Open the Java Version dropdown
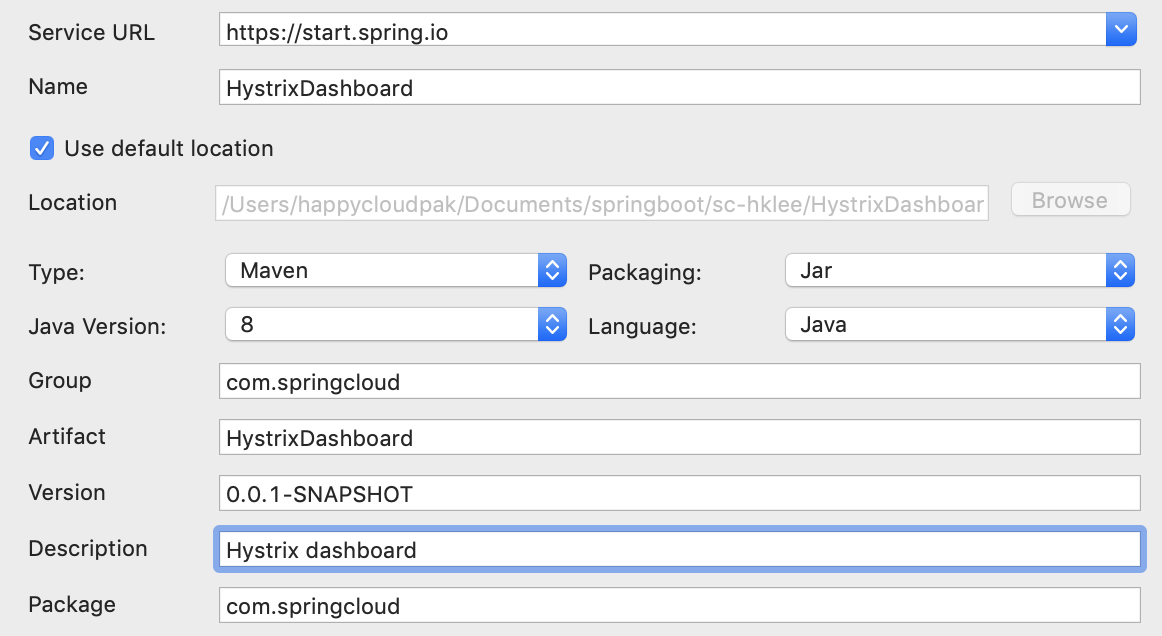The width and height of the screenshot is (1162, 636). click(396, 325)
